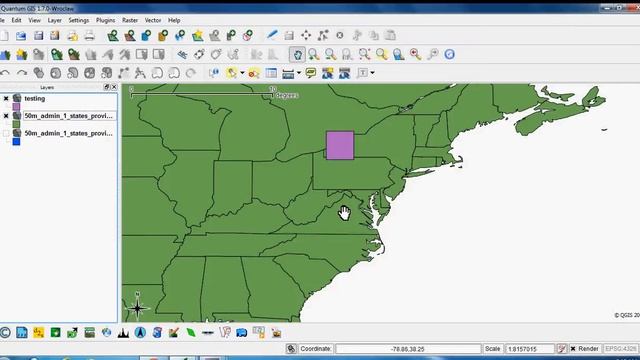The height and width of the screenshot is (360, 640).
Task: Click the Add Raster Layer icon
Action: 130,36
